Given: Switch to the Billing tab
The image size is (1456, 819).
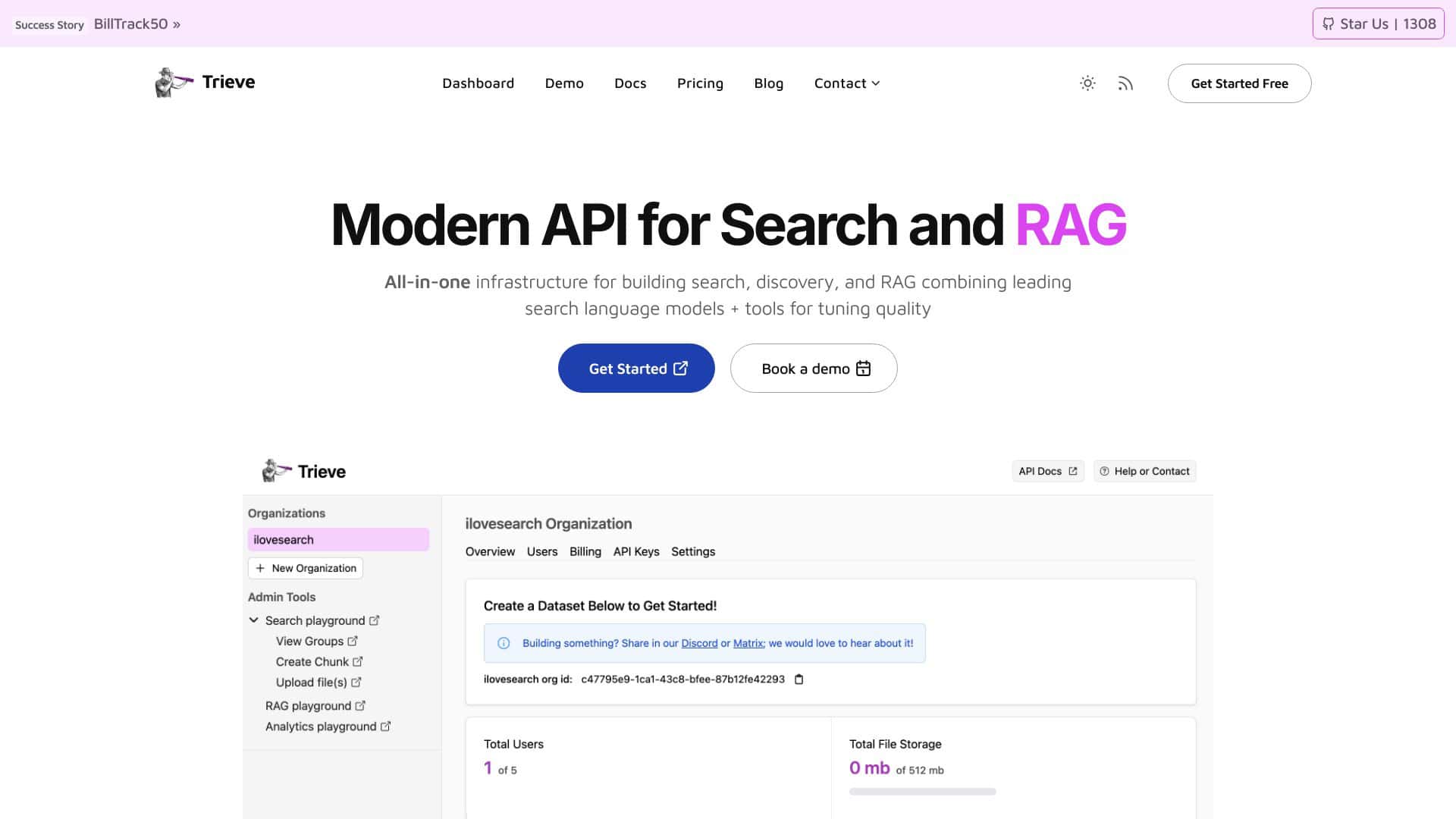Looking at the screenshot, I should click(585, 551).
